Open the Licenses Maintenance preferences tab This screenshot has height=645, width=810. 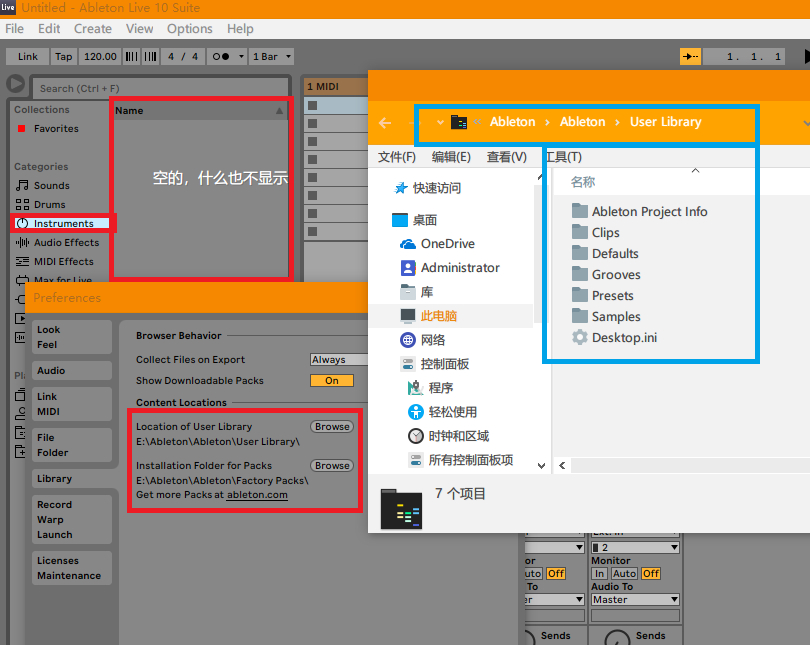(72, 568)
